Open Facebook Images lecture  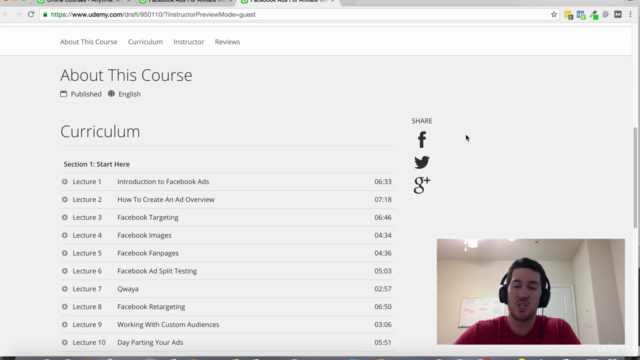(x=144, y=235)
